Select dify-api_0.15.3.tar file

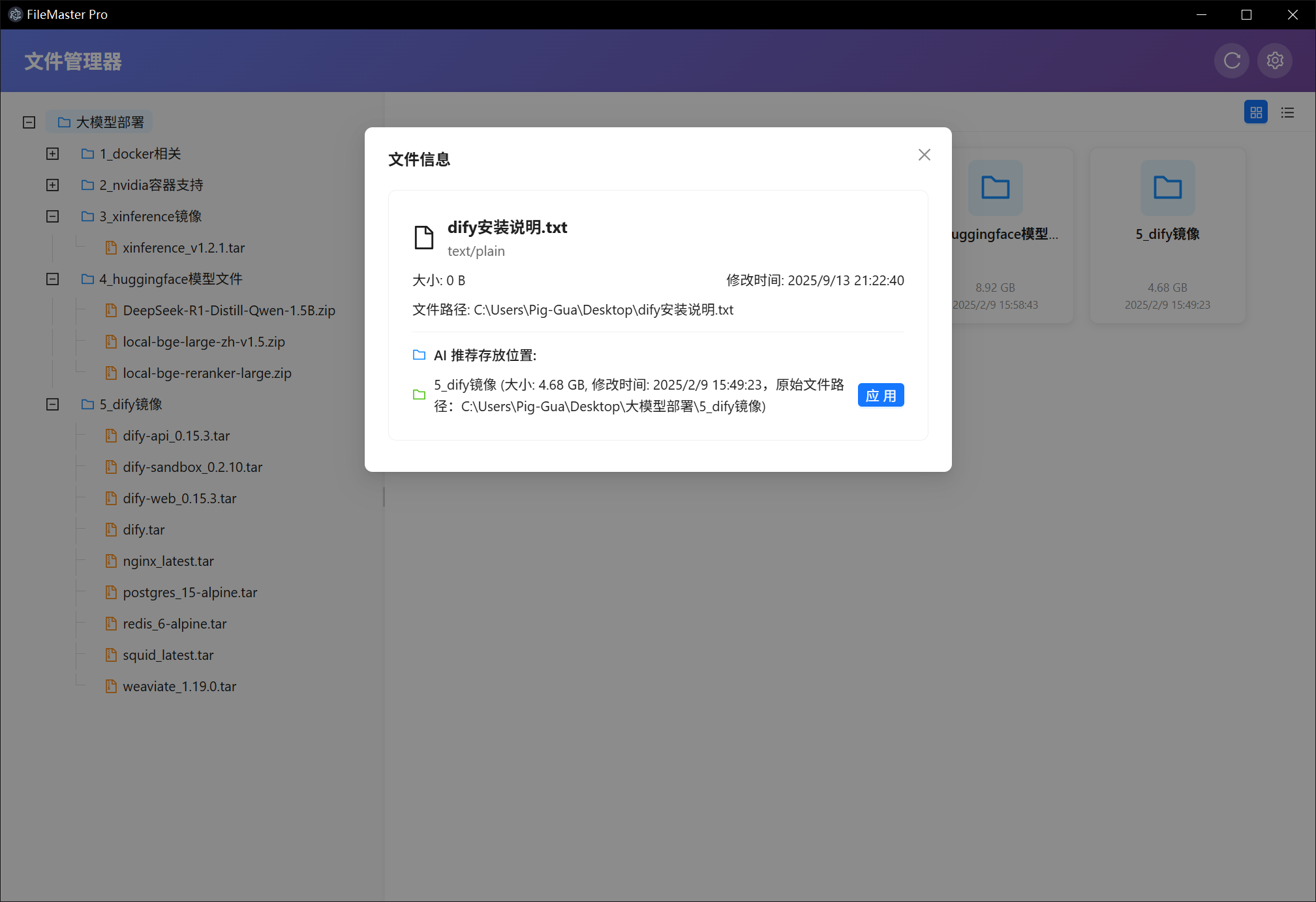167,435
